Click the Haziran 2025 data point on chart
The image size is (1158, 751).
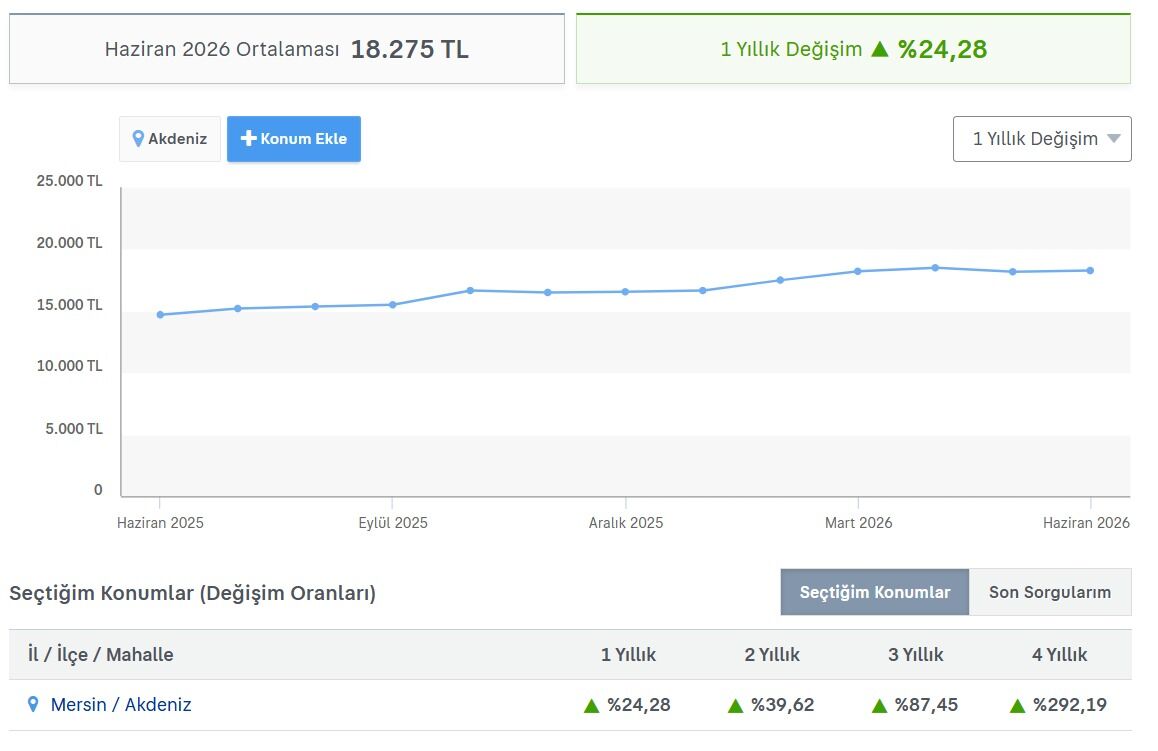[160, 315]
